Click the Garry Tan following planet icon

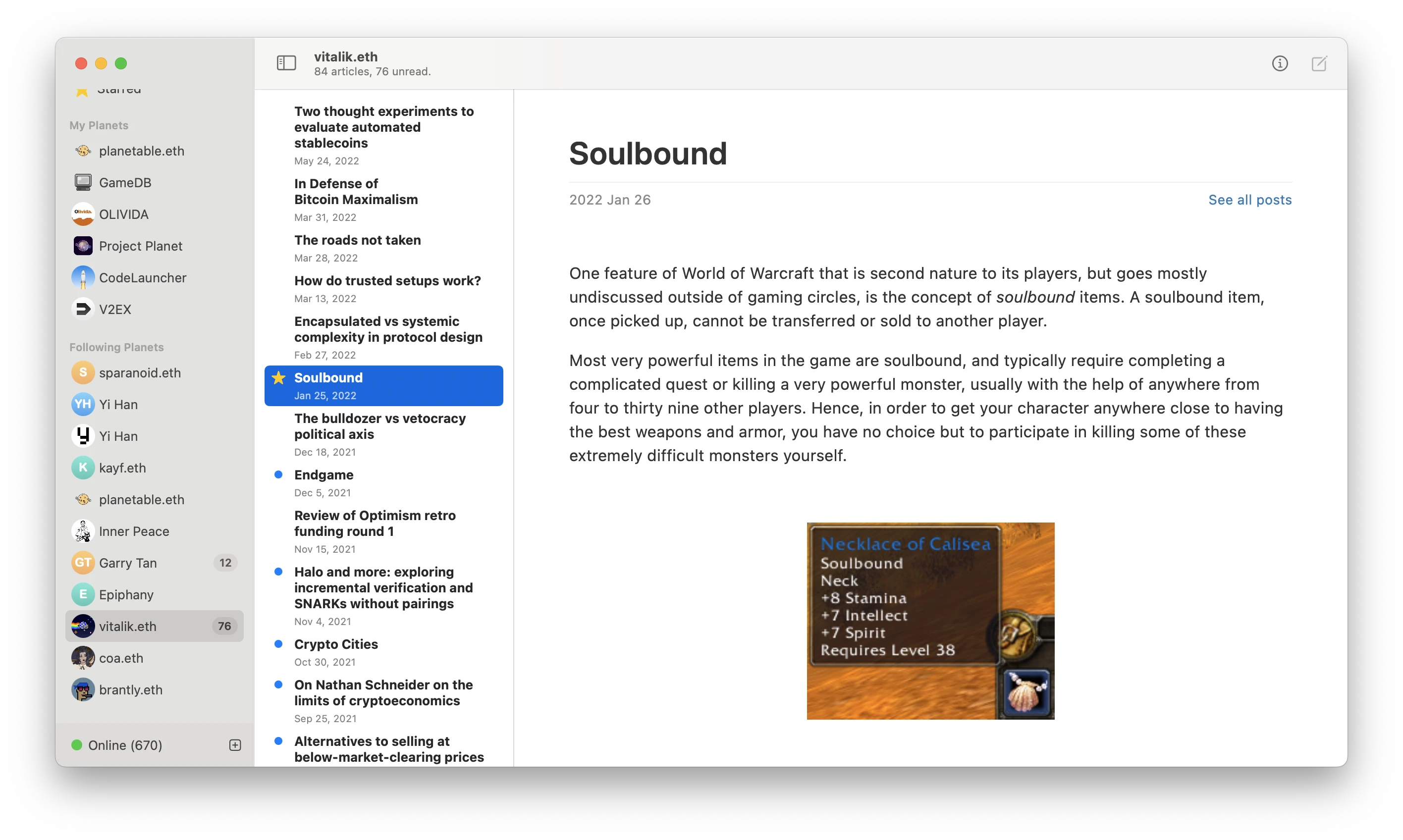coord(82,562)
